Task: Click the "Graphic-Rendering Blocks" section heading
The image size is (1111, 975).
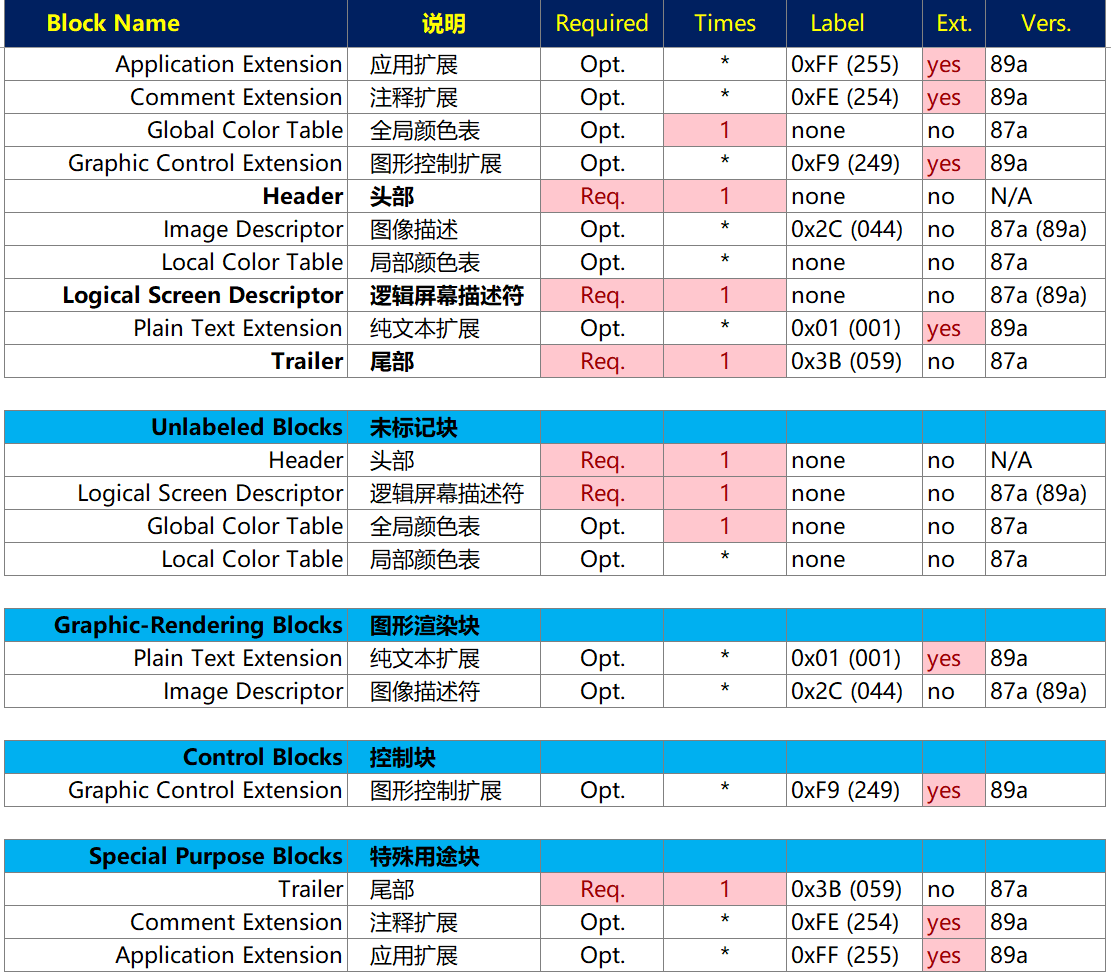Action: [198, 626]
